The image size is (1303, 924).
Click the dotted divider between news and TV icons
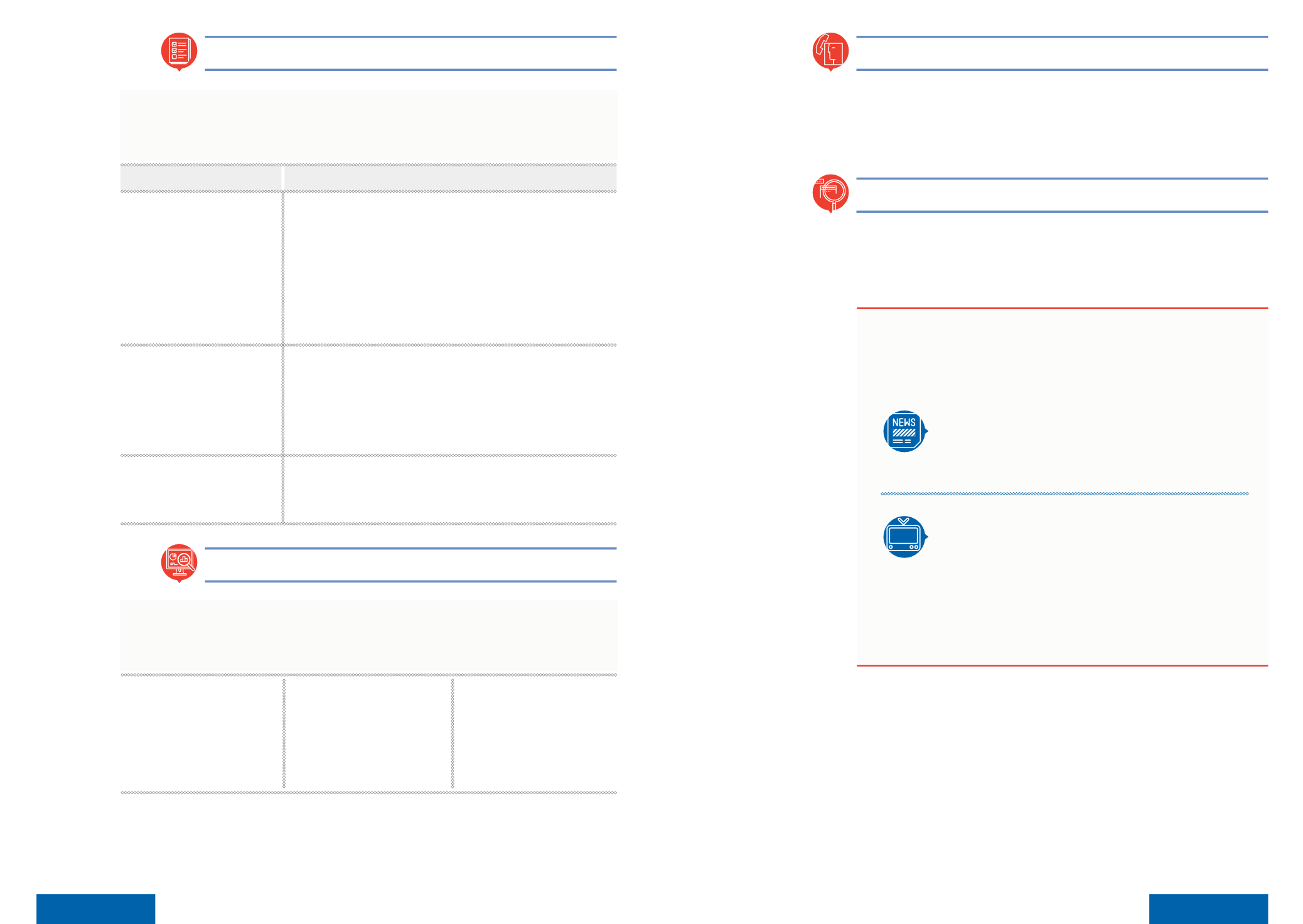click(x=1064, y=494)
